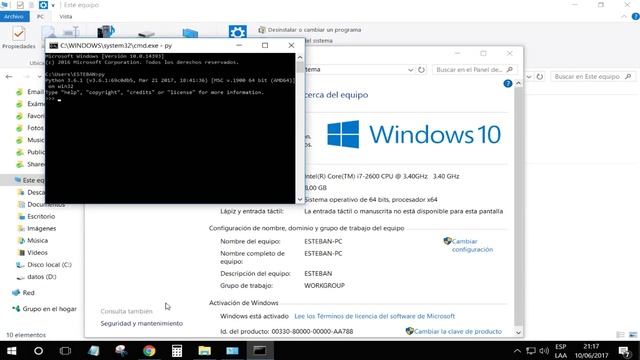Click the Explorer back arrow
640x360 pixels.
point(9,76)
